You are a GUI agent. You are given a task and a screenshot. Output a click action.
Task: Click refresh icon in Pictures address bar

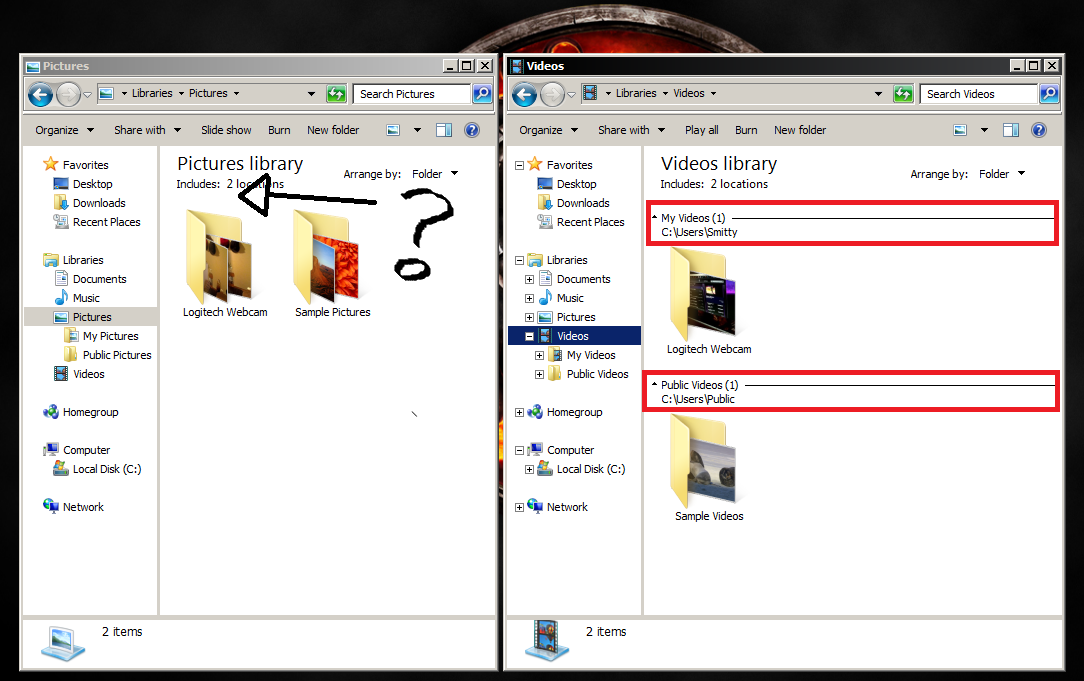click(x=336, y=93)
